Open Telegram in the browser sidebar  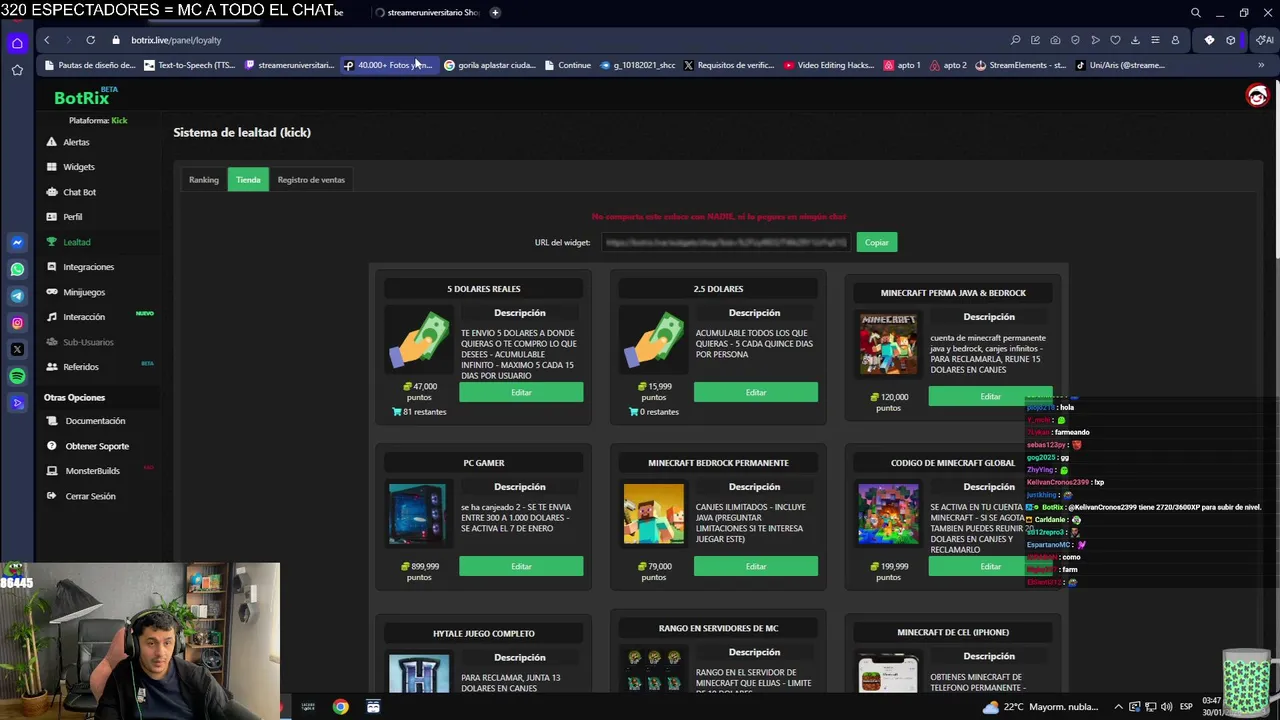pos(17,296)
